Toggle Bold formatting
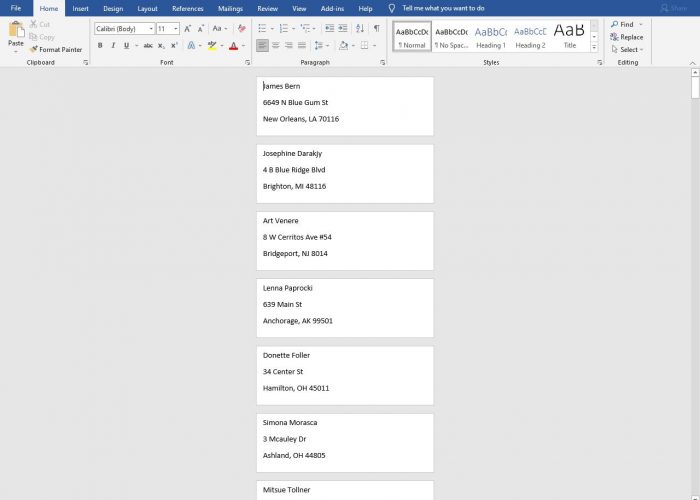 pos(100,46)
